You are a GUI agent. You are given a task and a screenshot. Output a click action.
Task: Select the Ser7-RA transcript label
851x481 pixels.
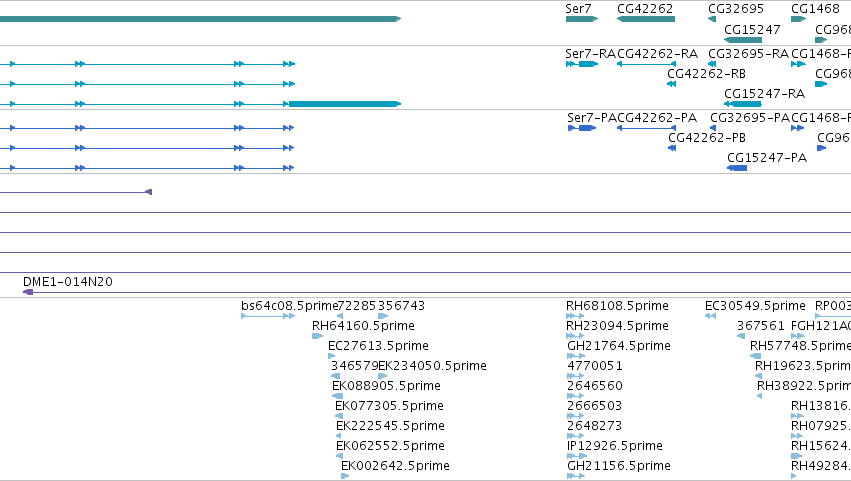[590, 54]
